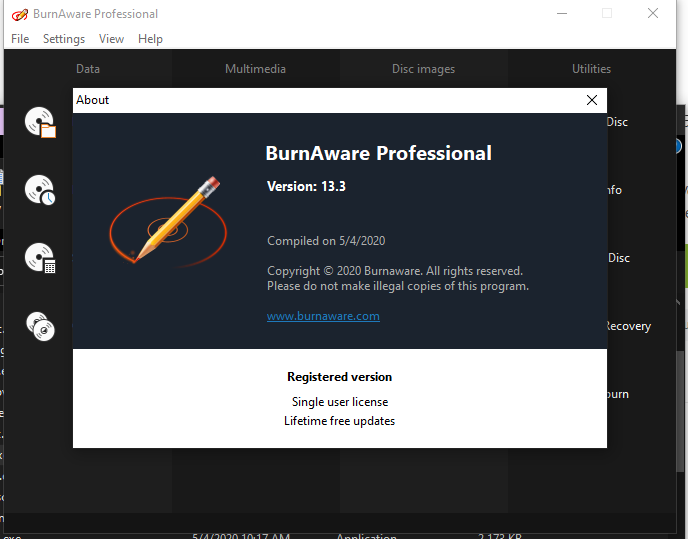Minimize the BurnAware Professional window
The image size is (688, 539).
point(562,14)
